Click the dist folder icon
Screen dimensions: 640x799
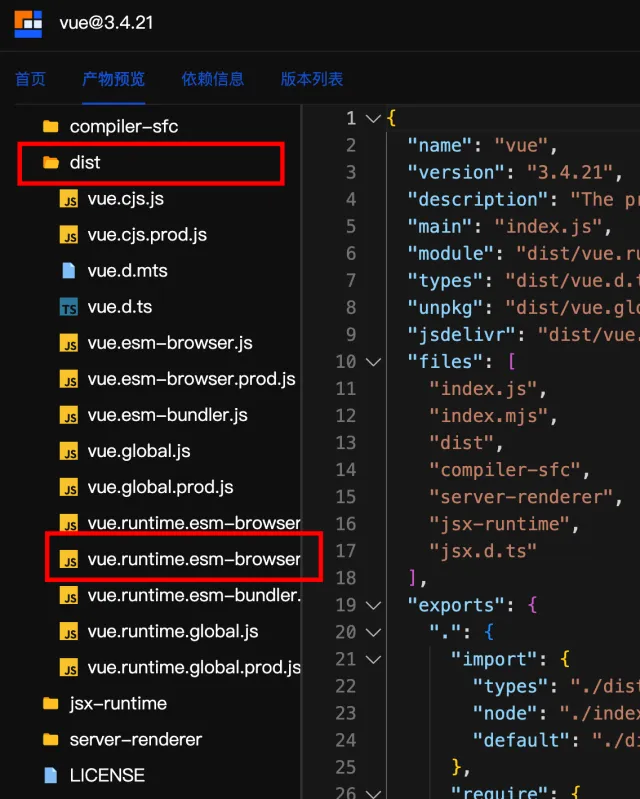point(50,163)
